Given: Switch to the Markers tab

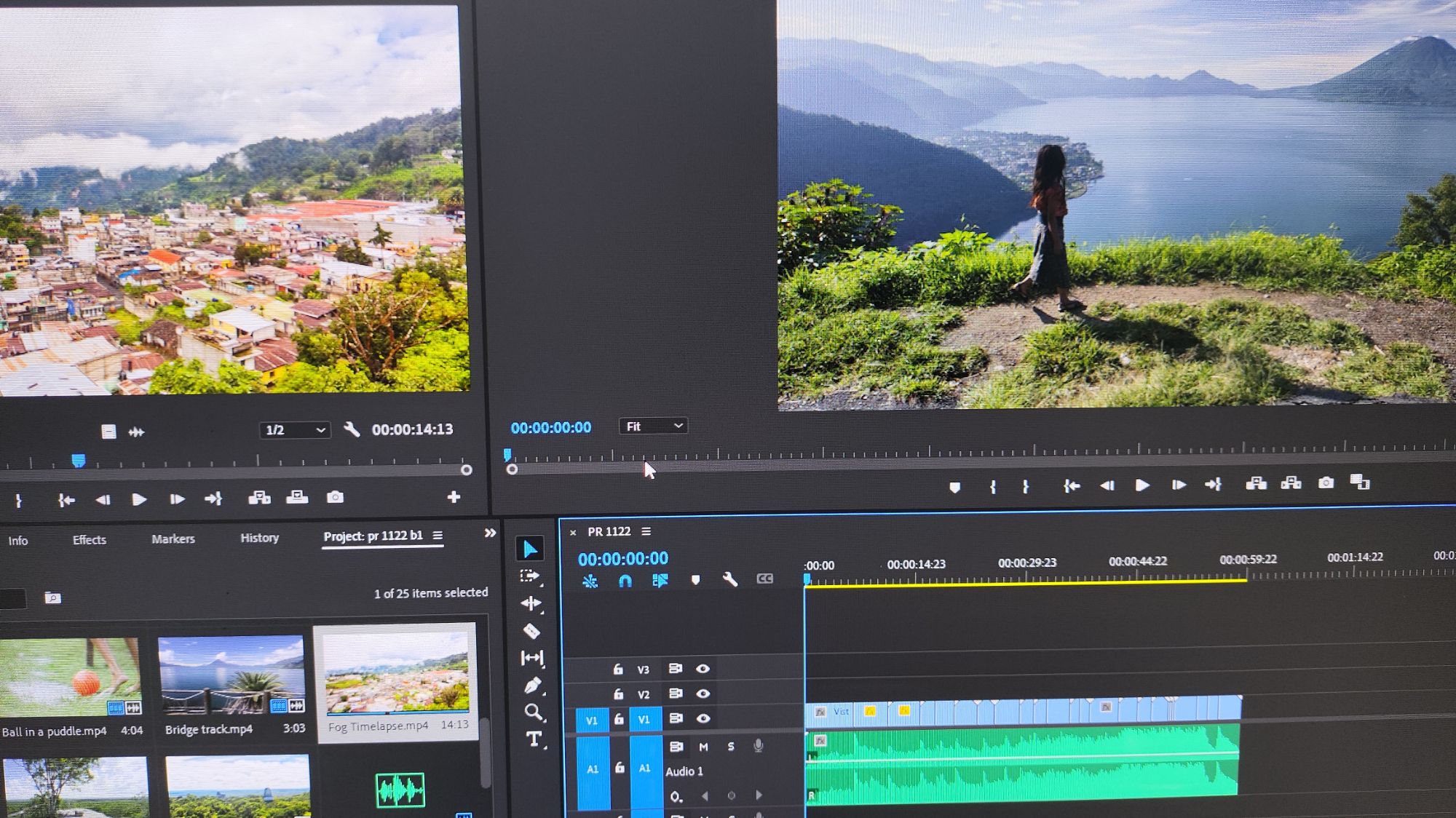Looking at the screenshot, I should click(x=173, y=539).
